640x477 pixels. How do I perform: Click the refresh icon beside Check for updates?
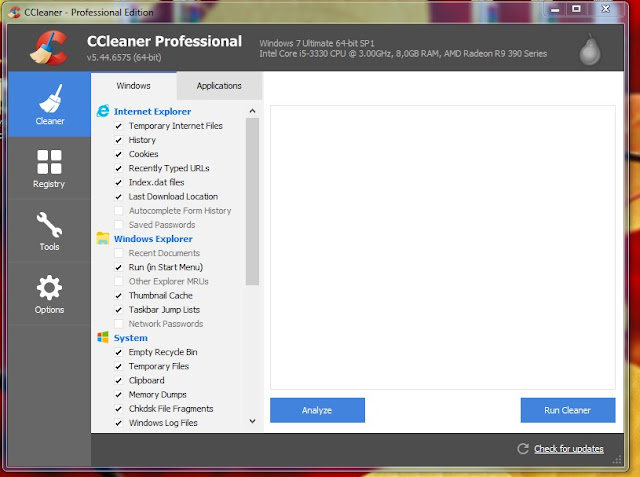523,449
